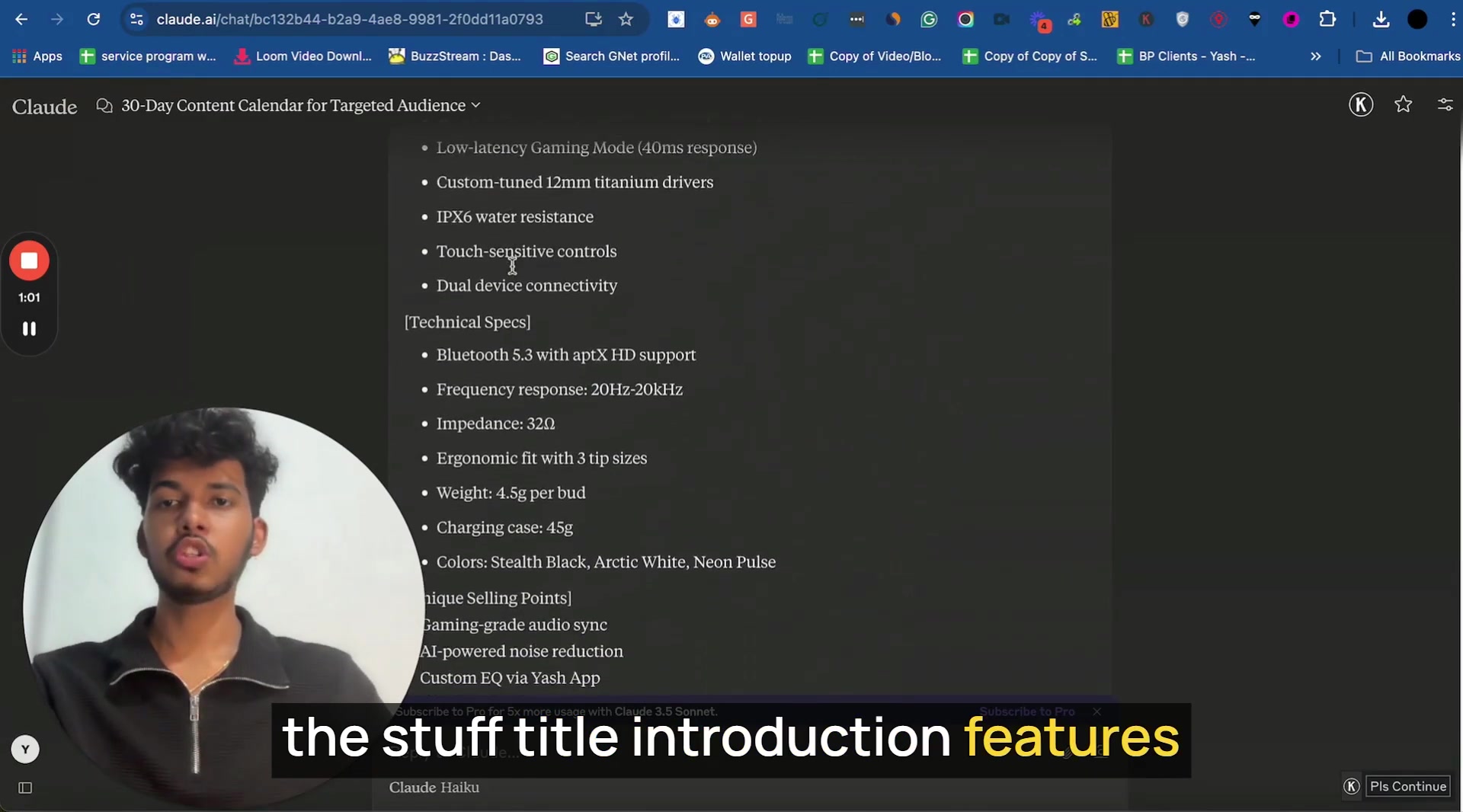Open the Extensions puzzle piece menu

tap(1327, 19)
